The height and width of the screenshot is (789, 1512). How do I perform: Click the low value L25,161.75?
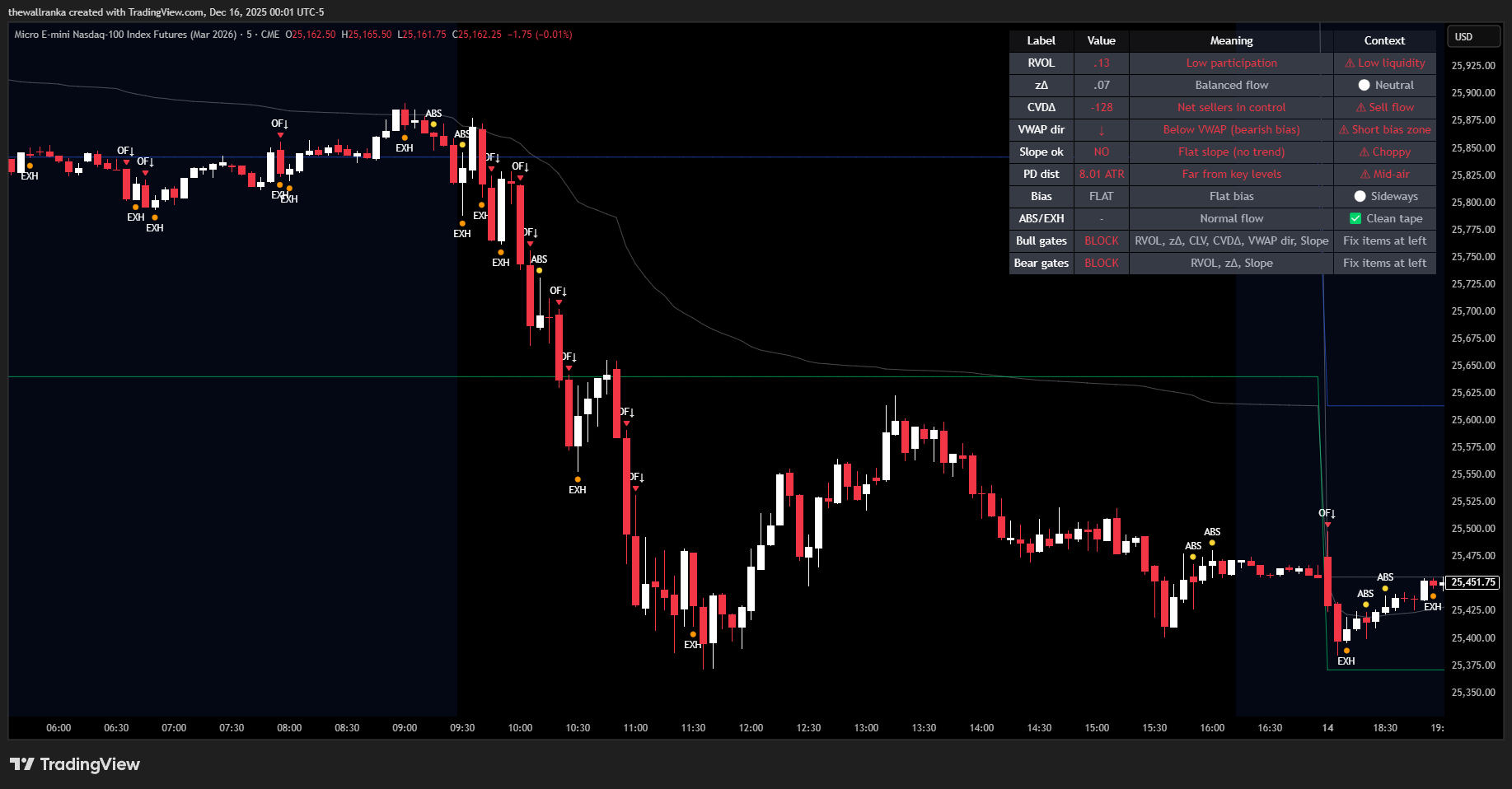click(x=422, y=35)
